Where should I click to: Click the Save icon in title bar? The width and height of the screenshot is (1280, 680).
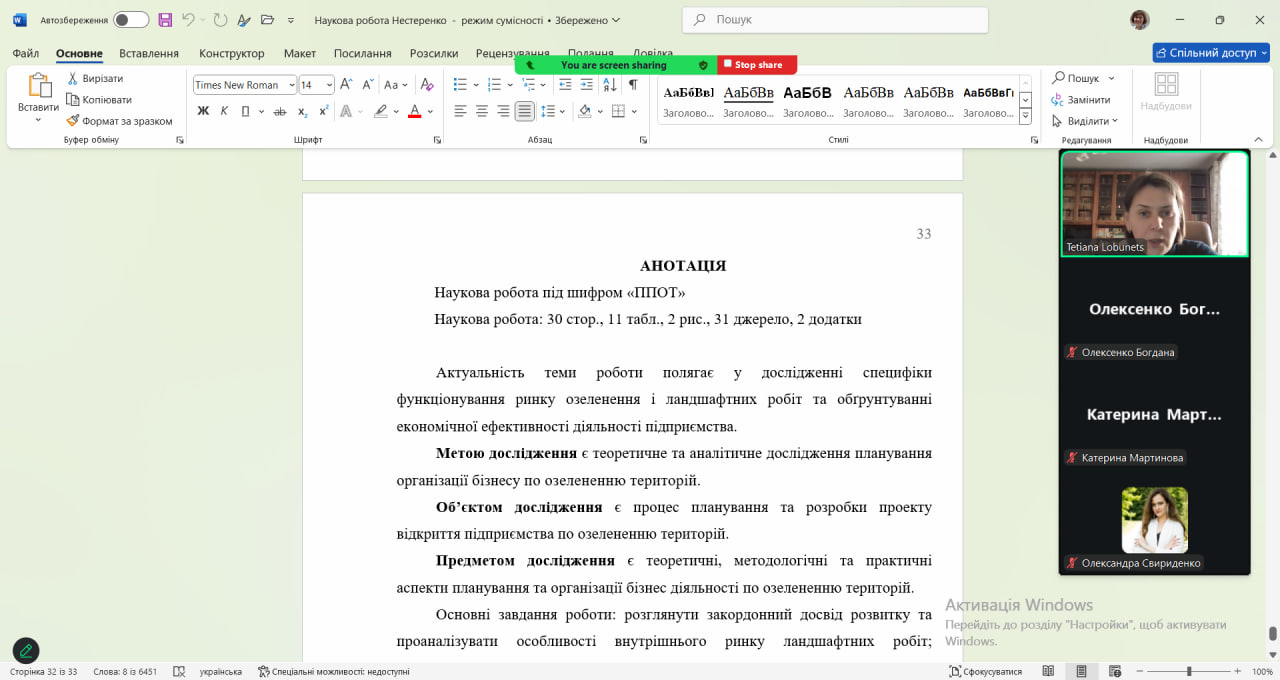[165, 20]
